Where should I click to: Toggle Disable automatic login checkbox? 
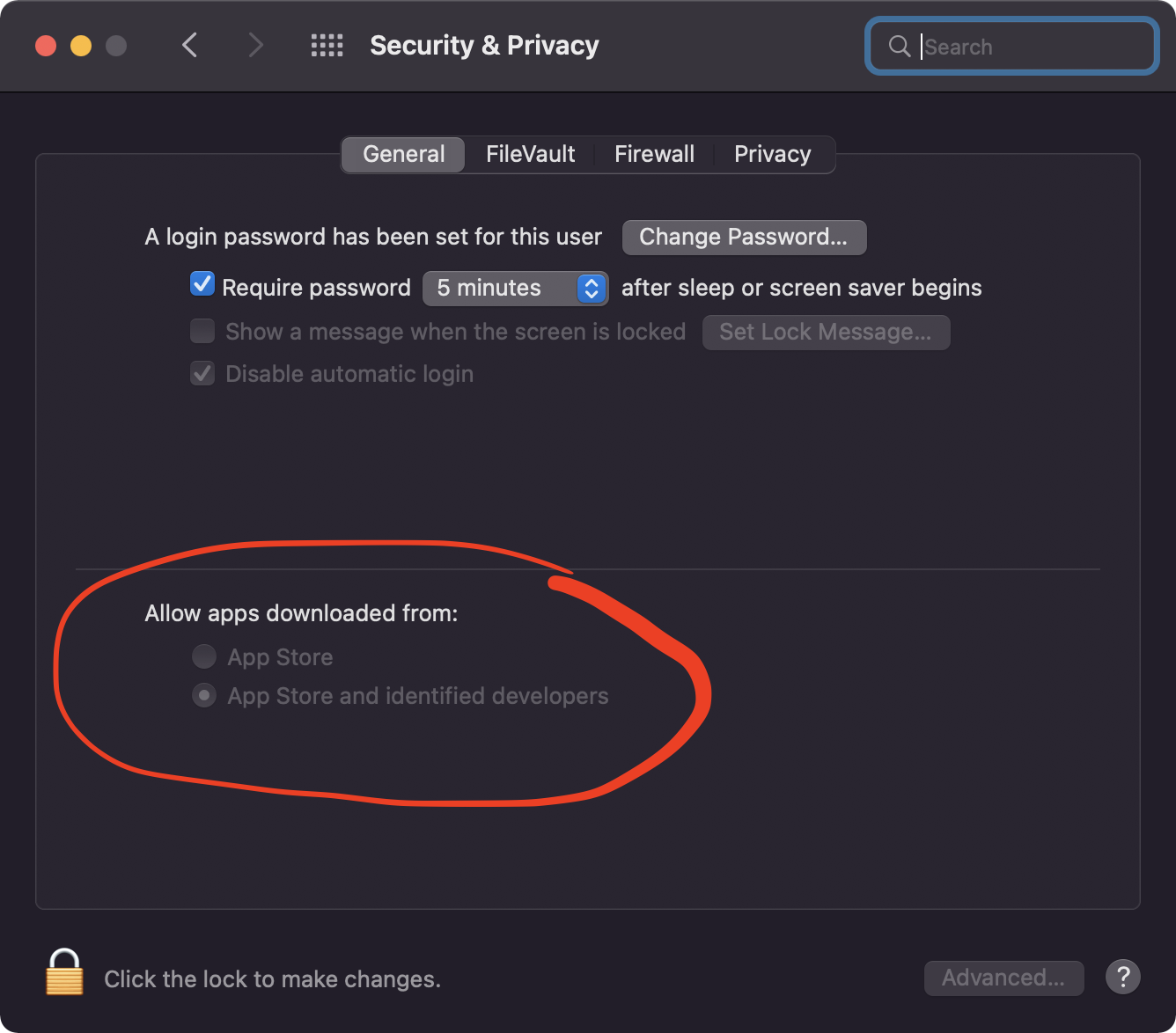tap(202, 374)
